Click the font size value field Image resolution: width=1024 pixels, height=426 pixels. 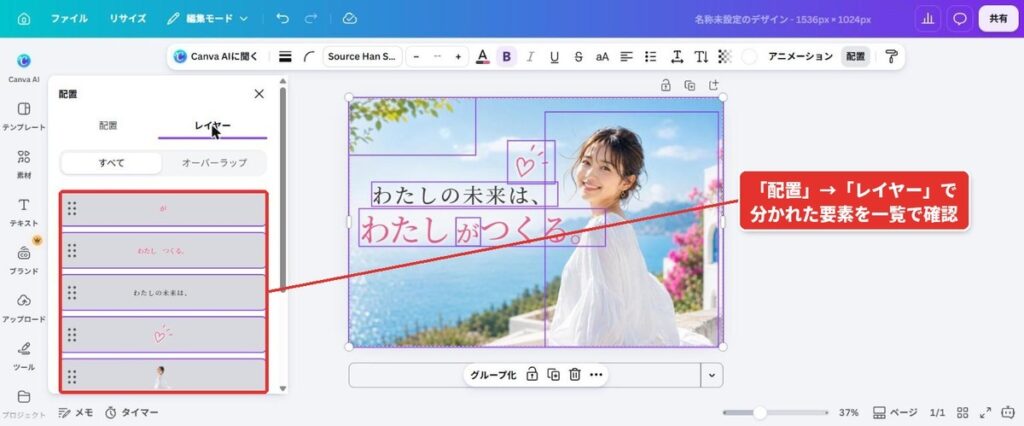click(x=437, y=57)
